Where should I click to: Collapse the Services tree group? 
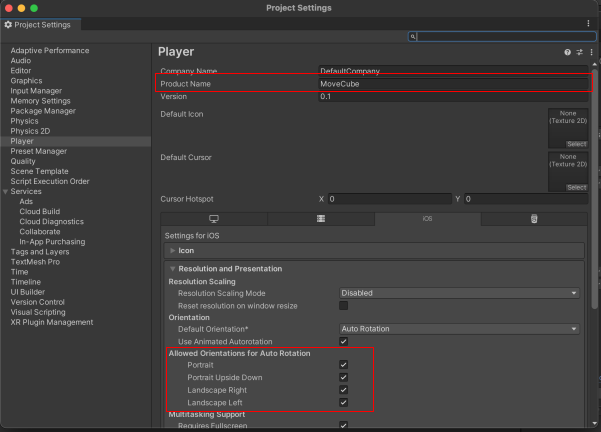(5, 191)
